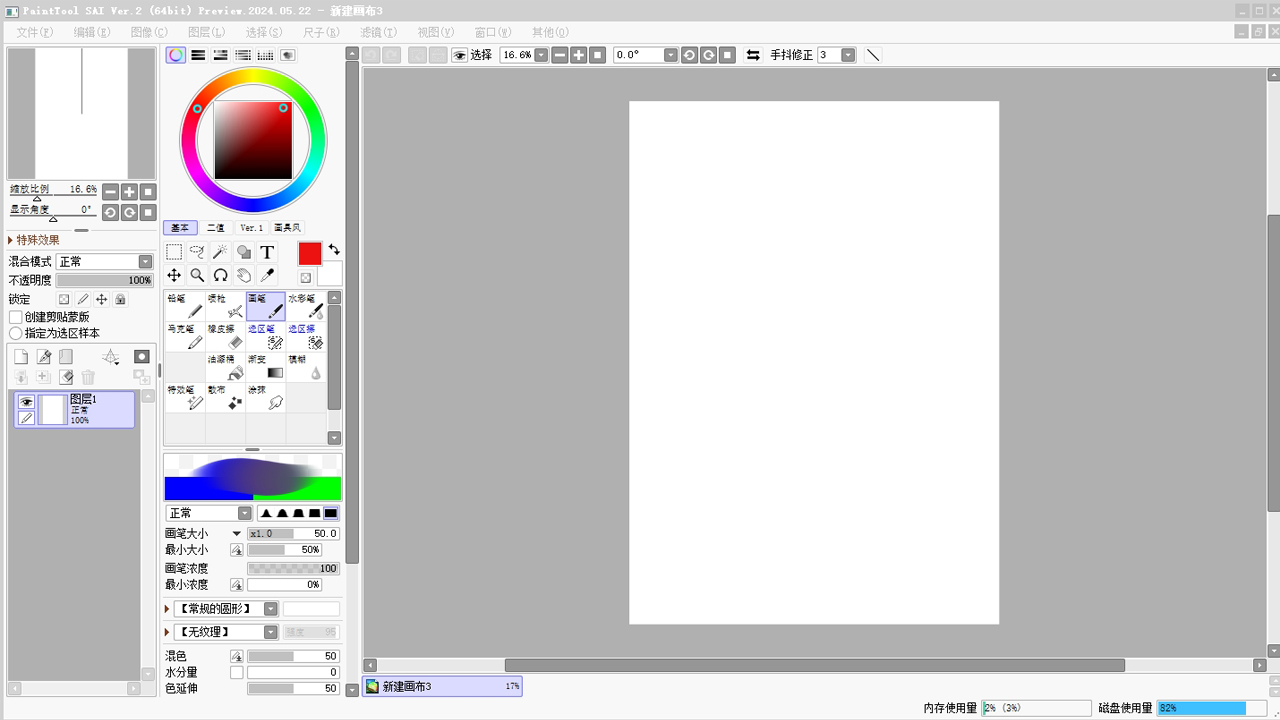Select the lasso selection tool

pyautogui.click(x=197, y=252)
